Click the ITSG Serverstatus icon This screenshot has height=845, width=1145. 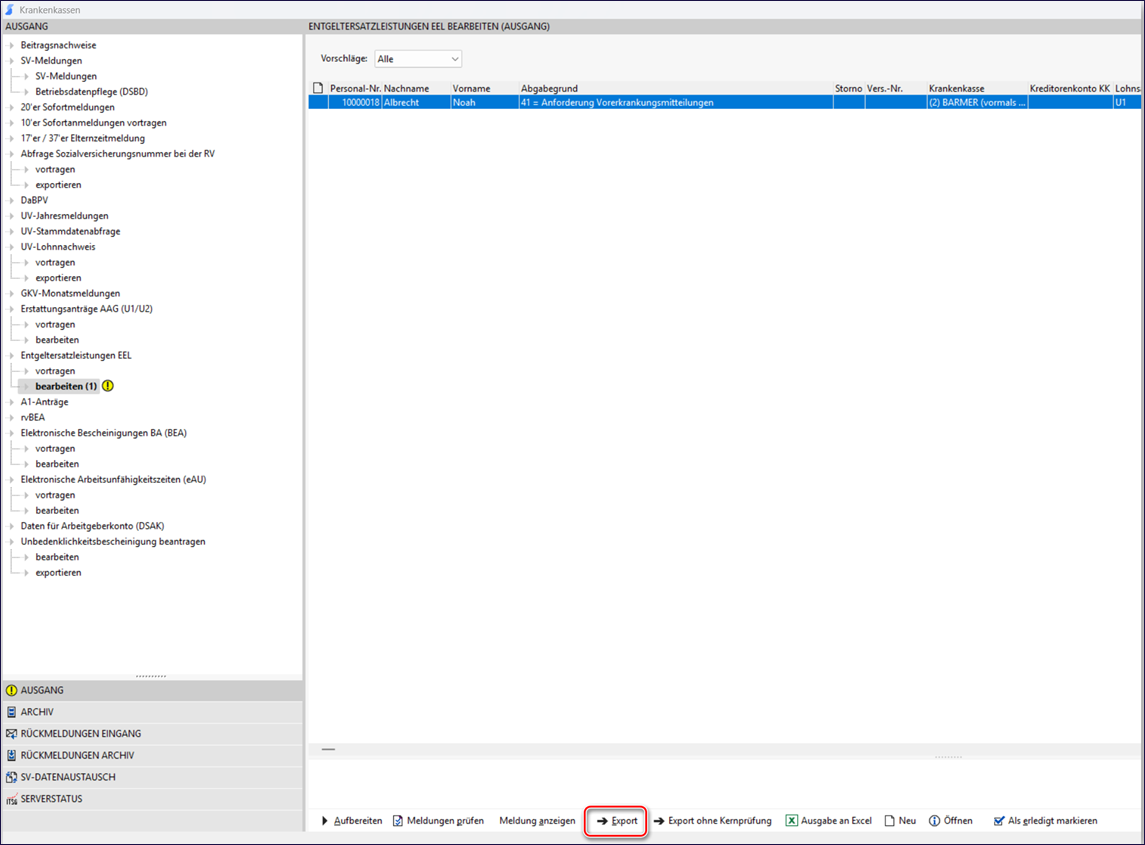pyautogui.click(x=11, y=800)
